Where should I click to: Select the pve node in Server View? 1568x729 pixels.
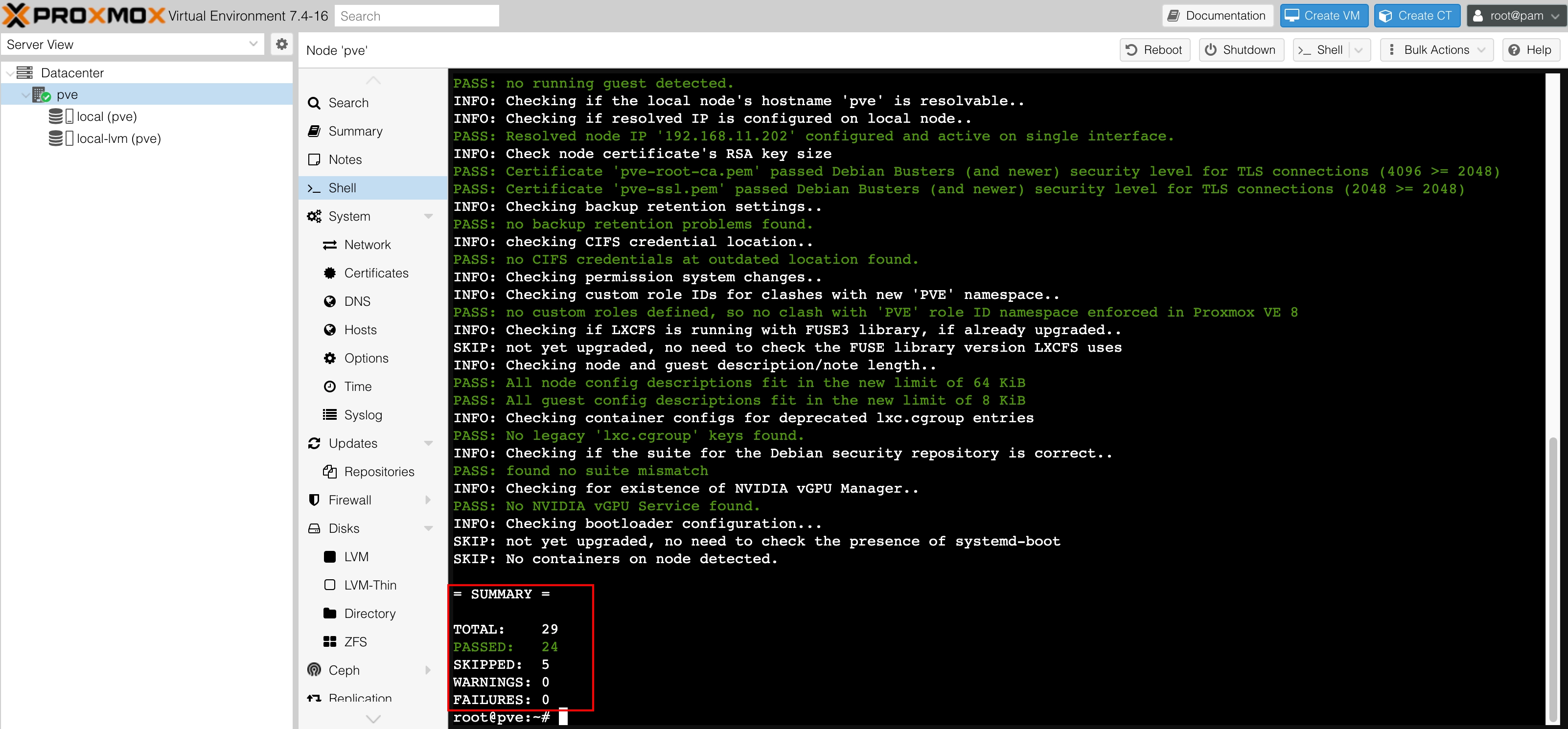point(66,94)
